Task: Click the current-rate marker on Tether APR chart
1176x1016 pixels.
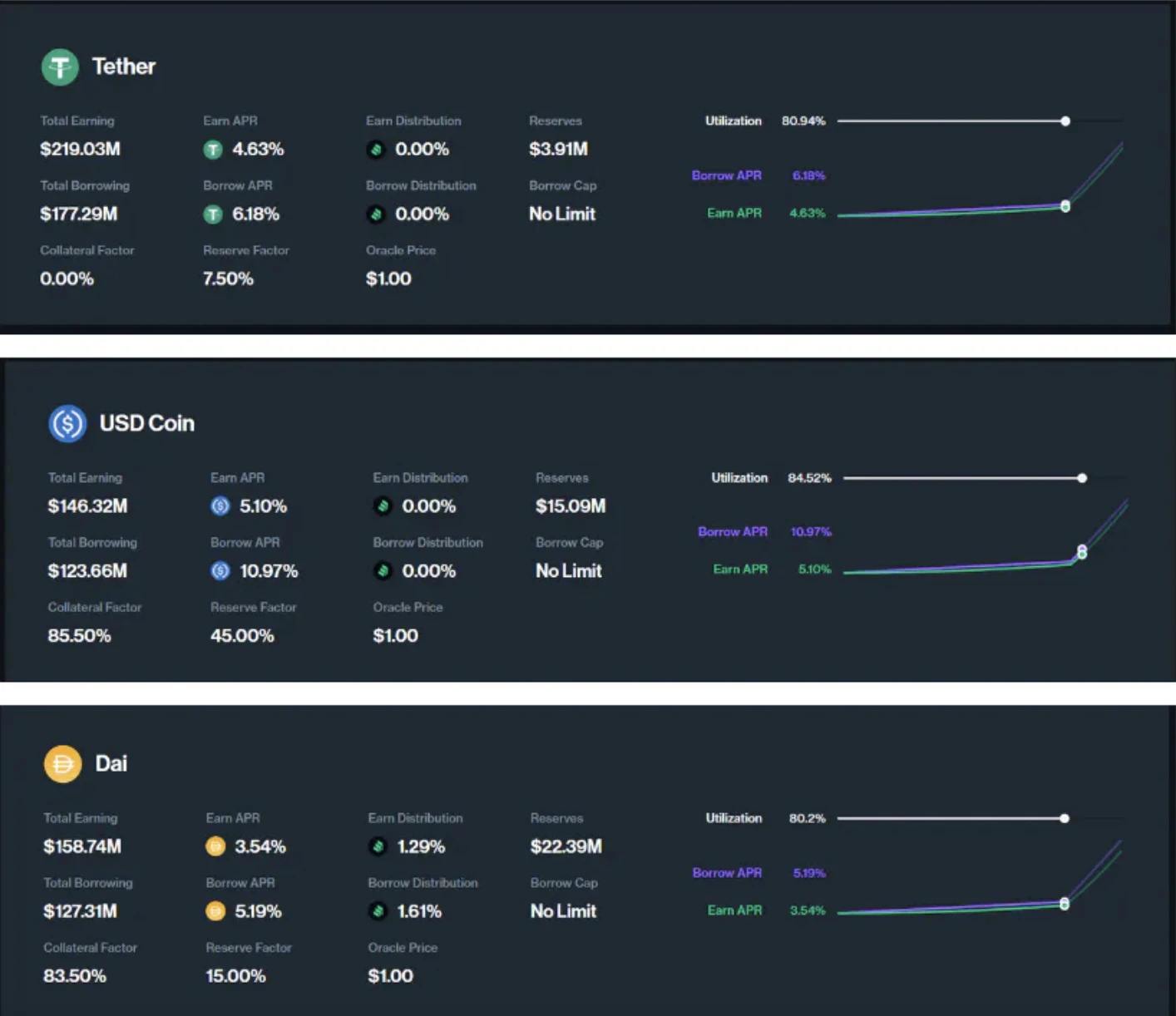Action: 1065,205
